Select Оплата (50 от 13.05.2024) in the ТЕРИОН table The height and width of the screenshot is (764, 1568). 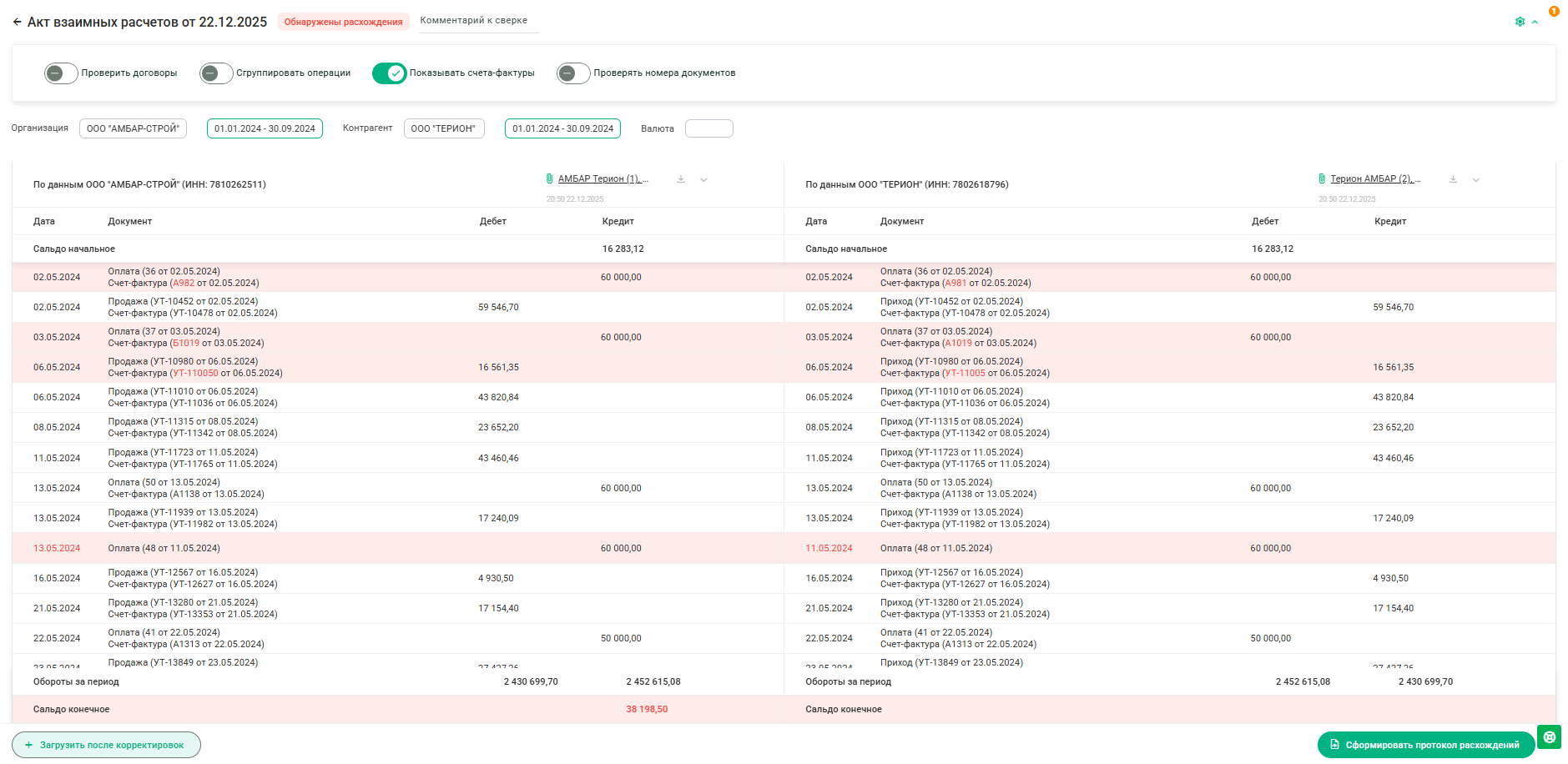(x=936, y=483)
